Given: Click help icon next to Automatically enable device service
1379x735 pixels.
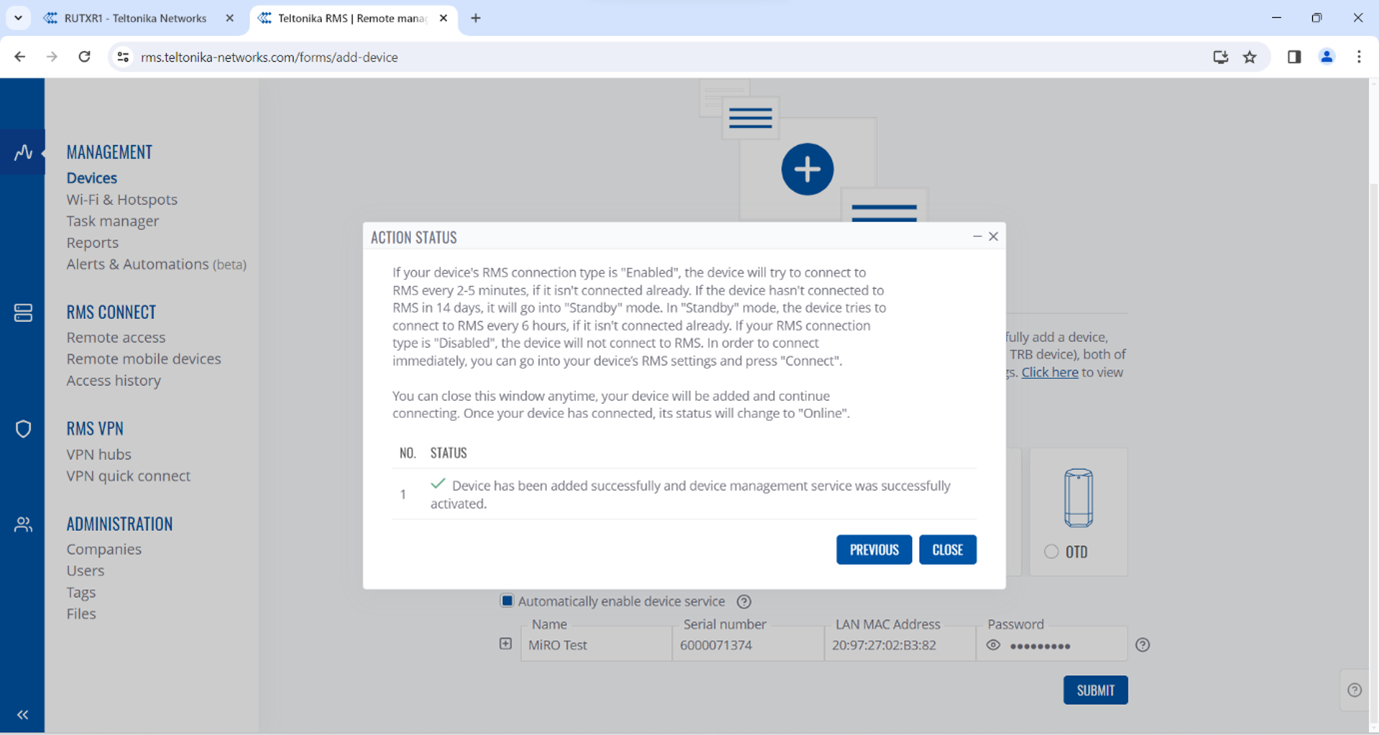Looking at the screenshot, I should pyautogui.click(x=744, y=602).
